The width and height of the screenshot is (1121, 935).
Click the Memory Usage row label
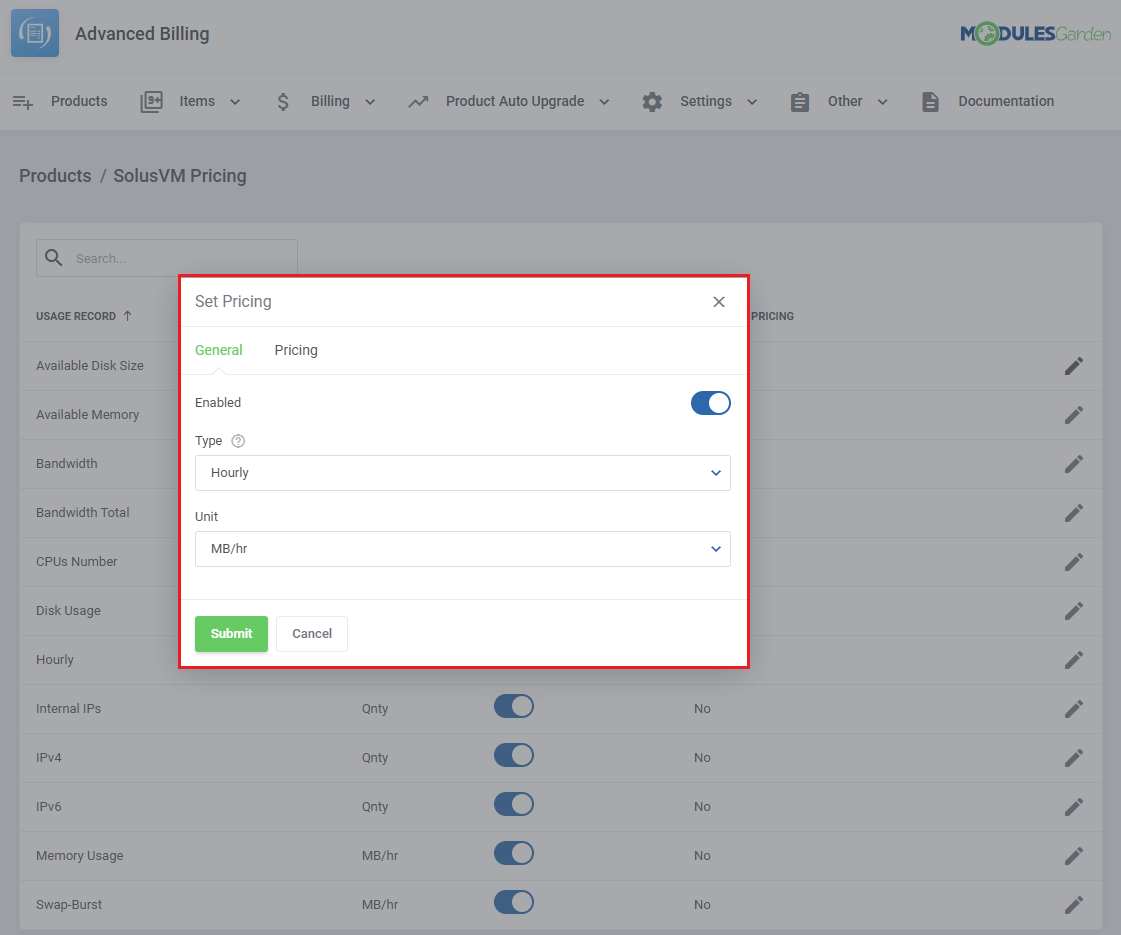(x=79, y=856)
